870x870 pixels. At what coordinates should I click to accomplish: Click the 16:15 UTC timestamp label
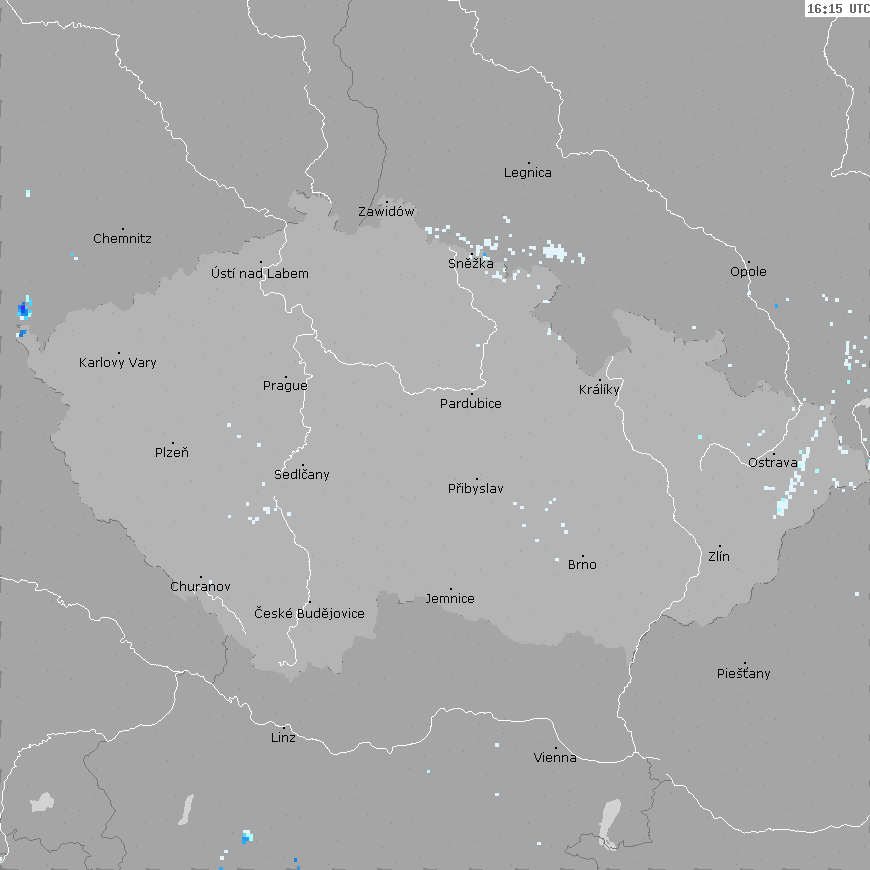(x=837, y=8)
